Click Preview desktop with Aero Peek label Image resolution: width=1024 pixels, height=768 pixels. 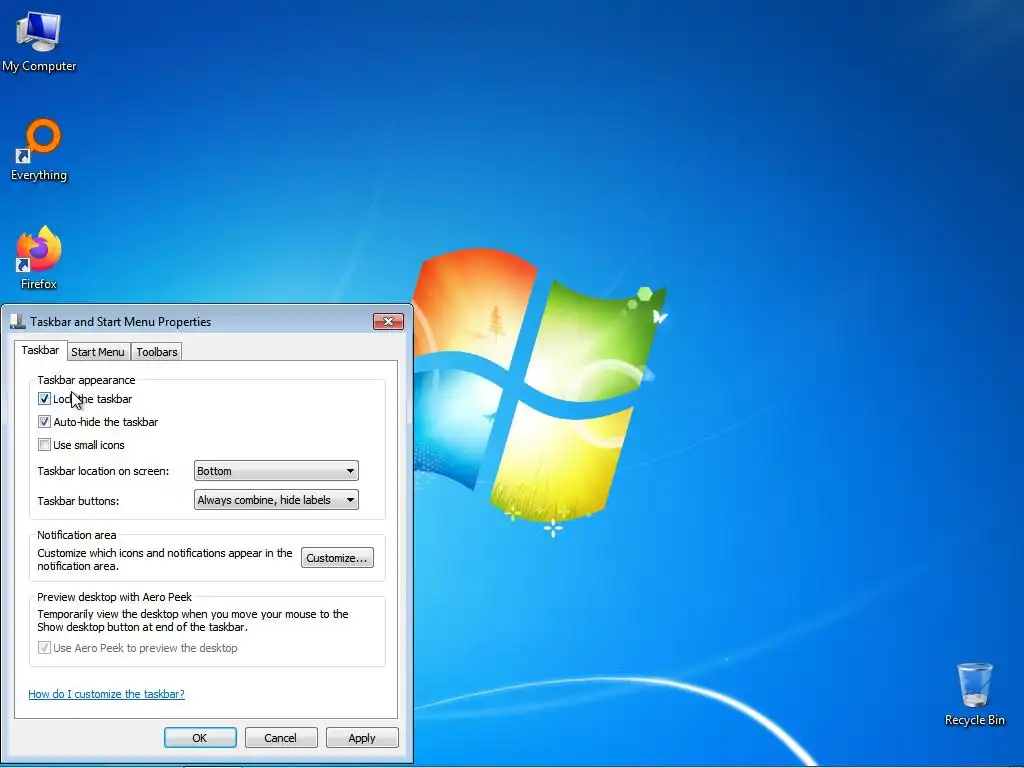click(x=114, y=597)
